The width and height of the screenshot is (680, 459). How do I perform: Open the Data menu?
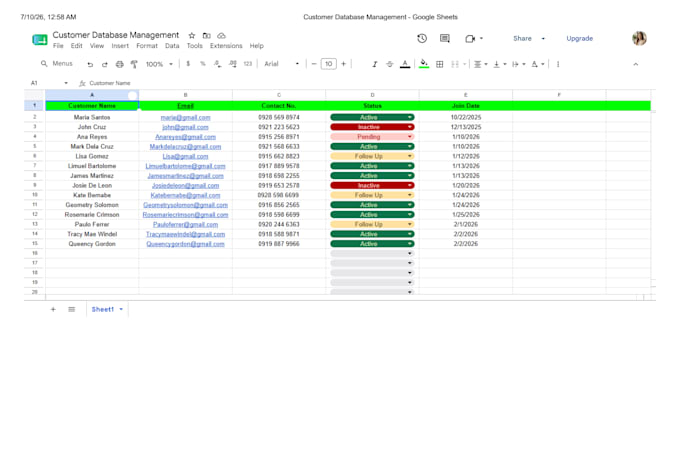pyautogui.click(x=172, y=46)
